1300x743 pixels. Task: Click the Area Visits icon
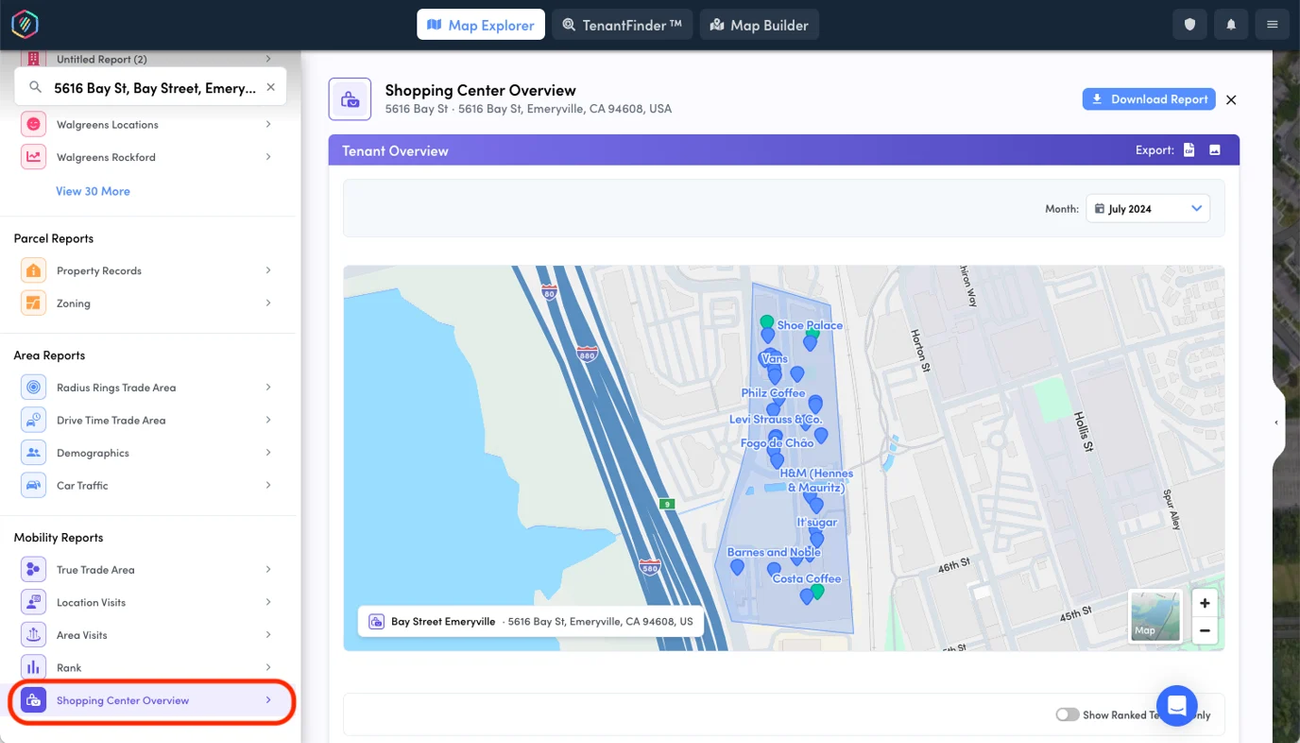click(x=34, y=635)
